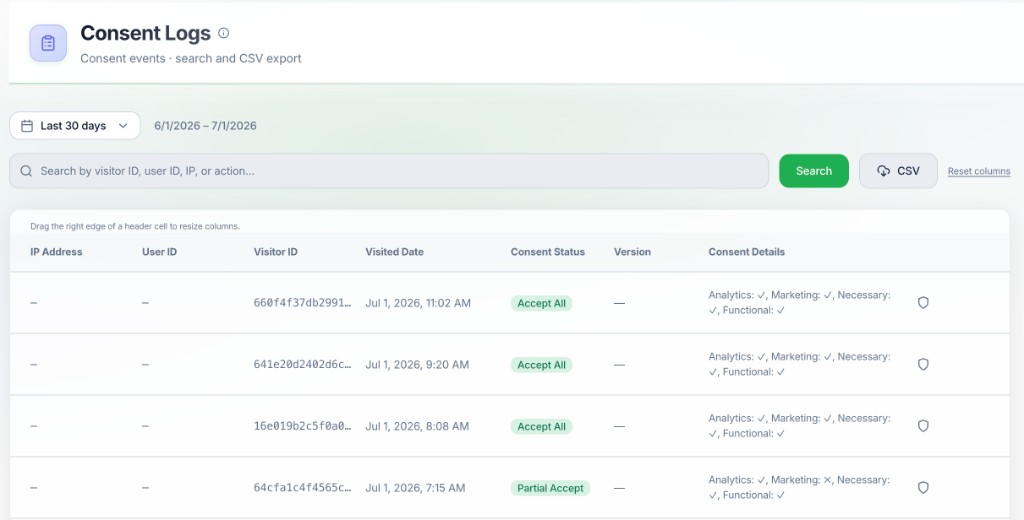1024x520 pixels.
Task: Focus the visitor ID search input
Action: click(x=389, y=171)
